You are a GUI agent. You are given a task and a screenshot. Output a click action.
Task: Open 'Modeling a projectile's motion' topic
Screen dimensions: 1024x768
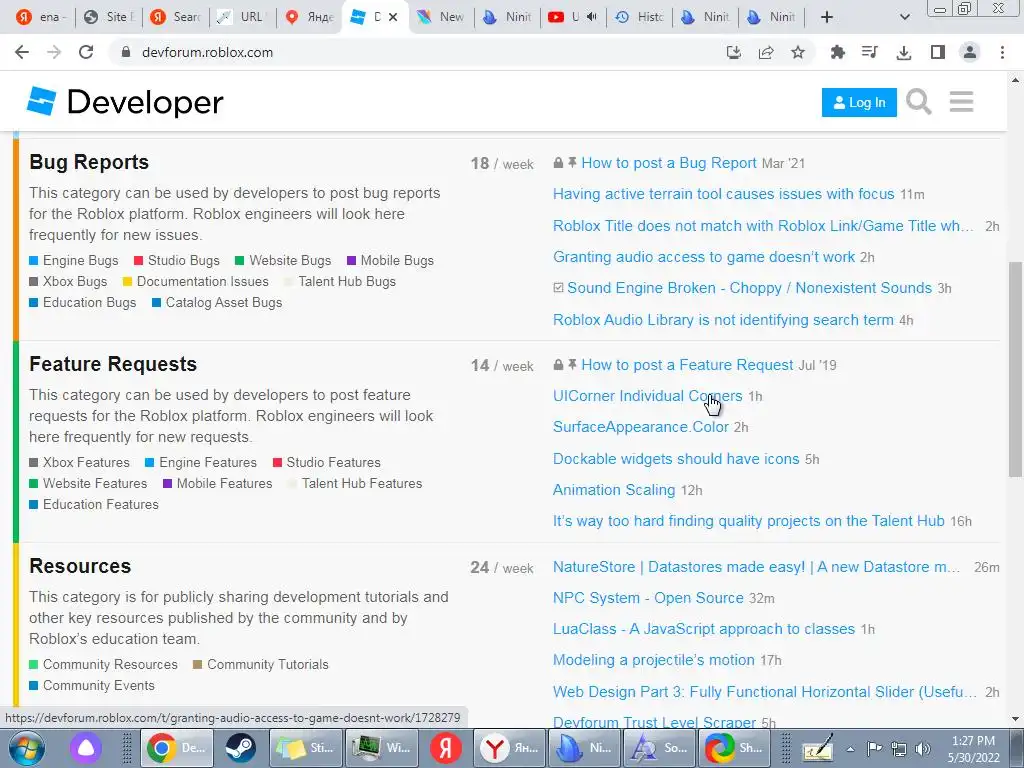(x=654, y=660)
